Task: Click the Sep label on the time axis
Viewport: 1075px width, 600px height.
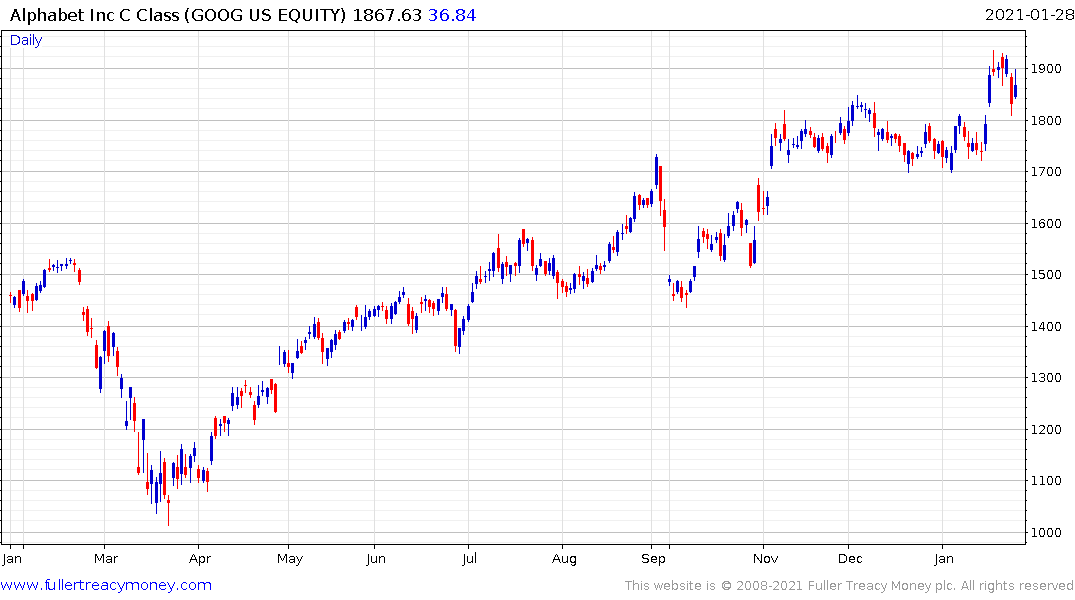Action: coord(653,559)
